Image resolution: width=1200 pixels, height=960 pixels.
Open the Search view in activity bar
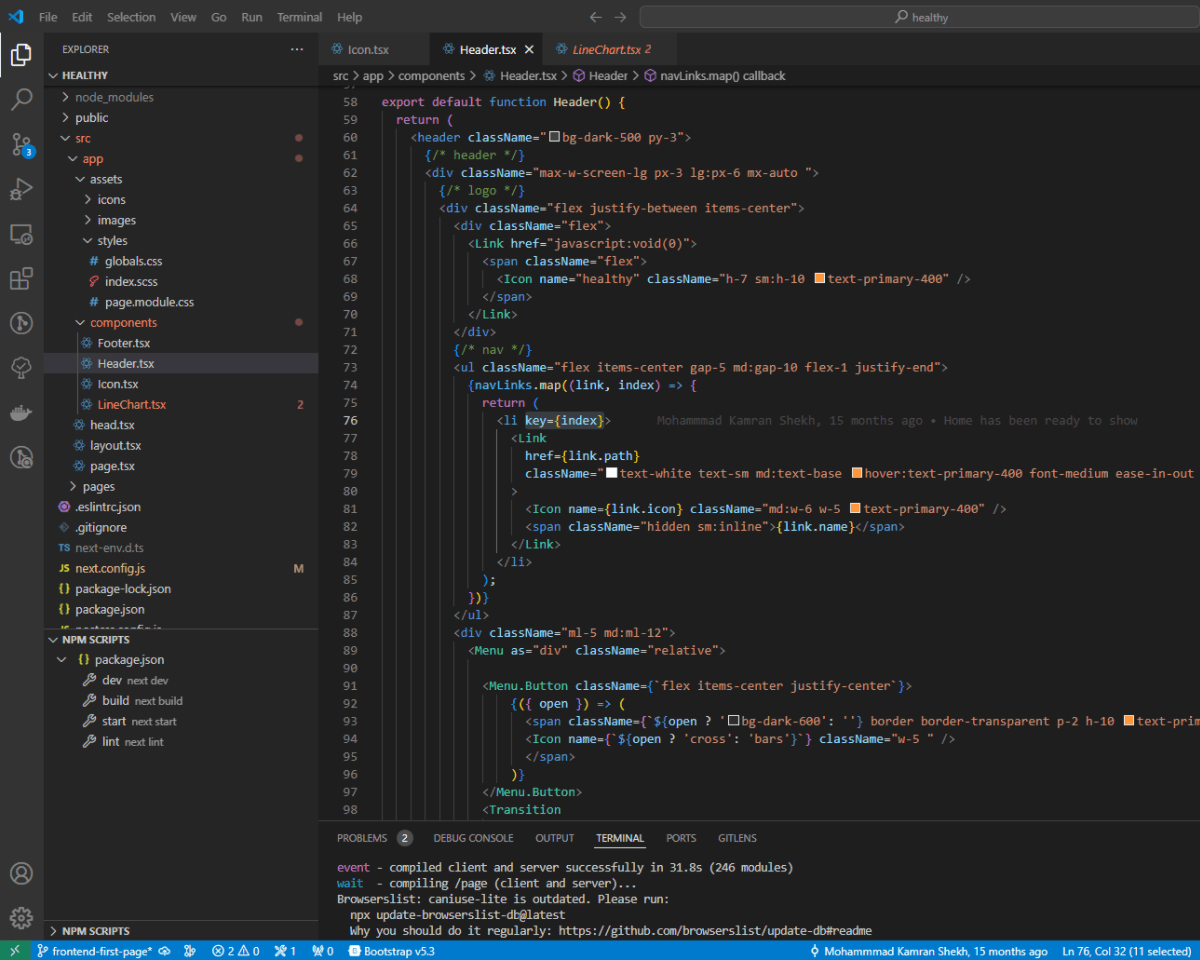pos(21,99)
